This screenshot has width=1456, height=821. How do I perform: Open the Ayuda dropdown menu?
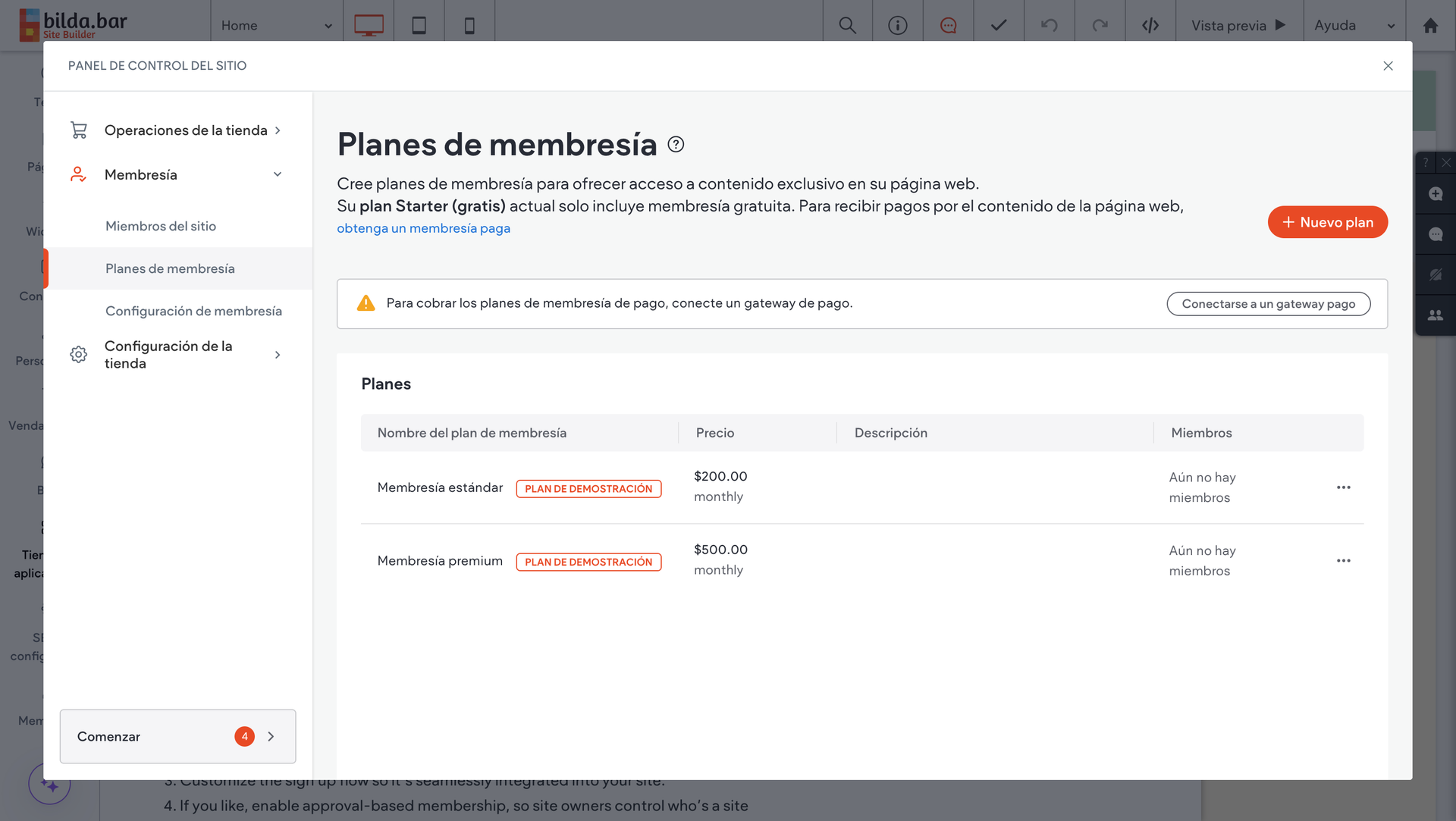click(1354, 25)
